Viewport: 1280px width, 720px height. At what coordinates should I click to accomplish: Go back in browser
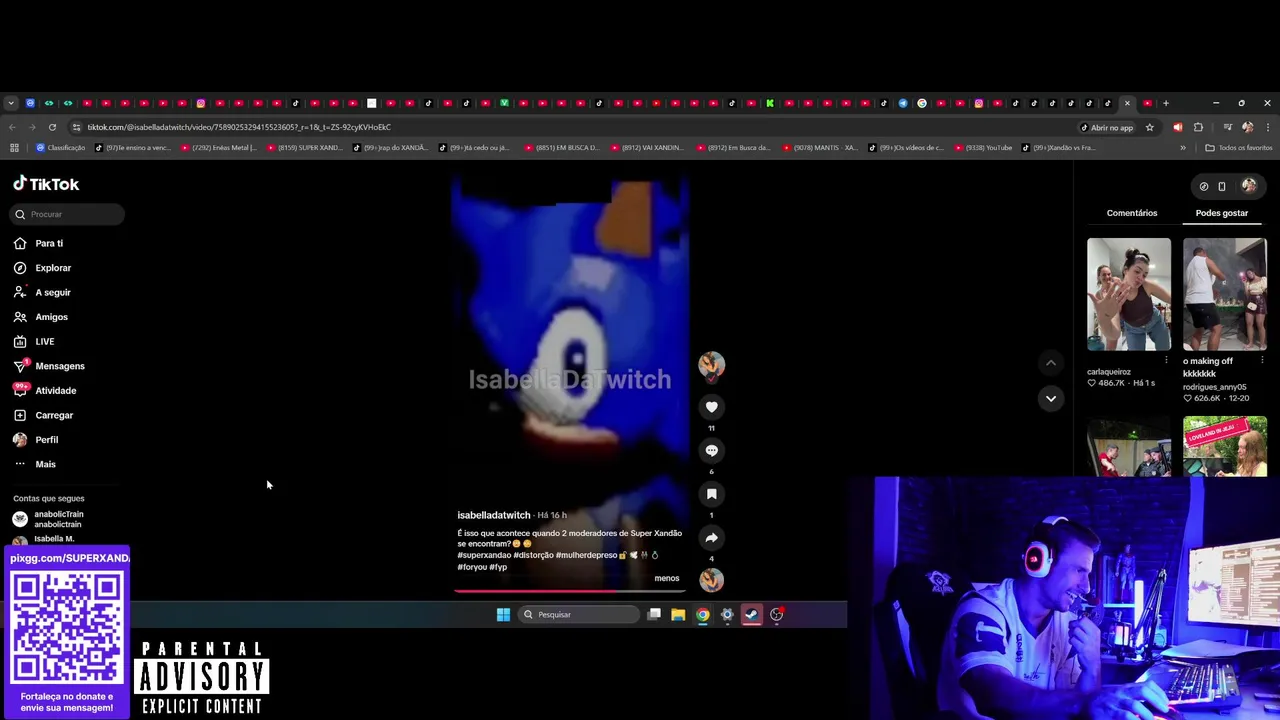(x=12, y=127)
